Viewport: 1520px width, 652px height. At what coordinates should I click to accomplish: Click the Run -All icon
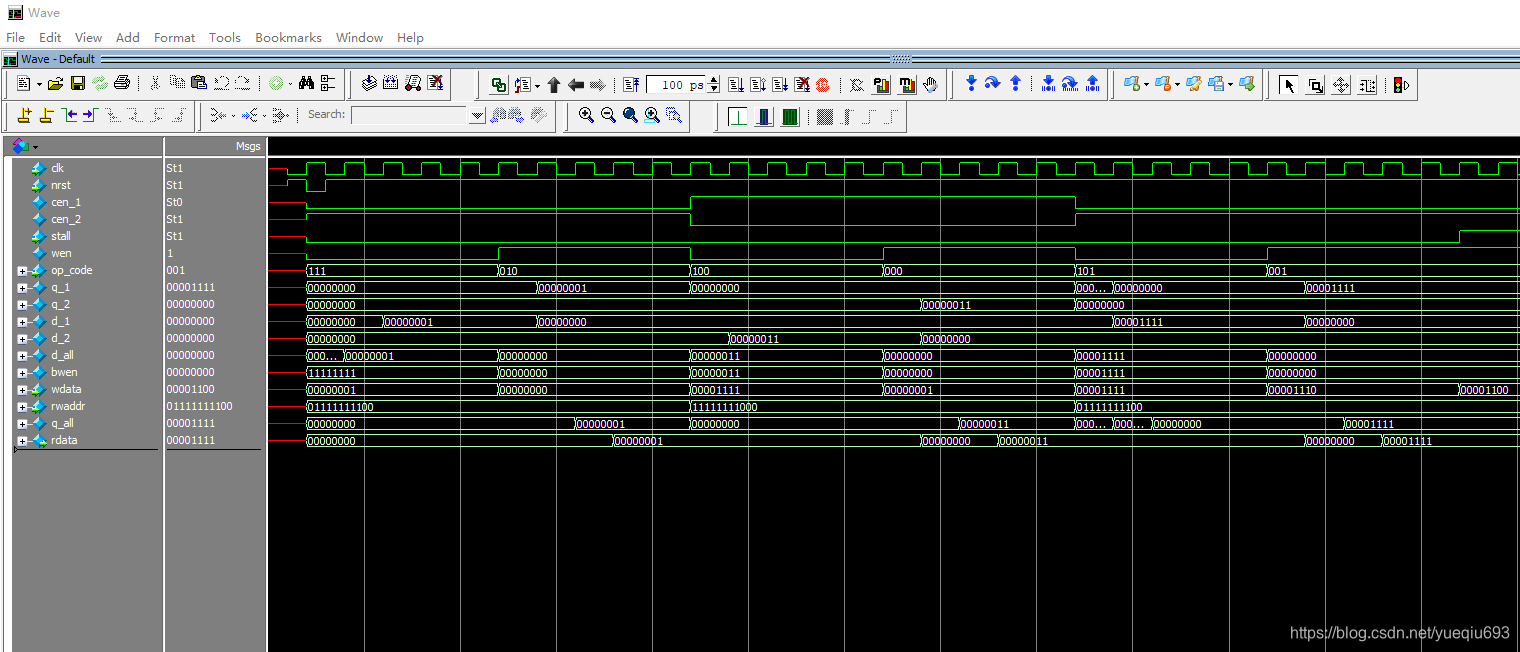click(779, 85)
